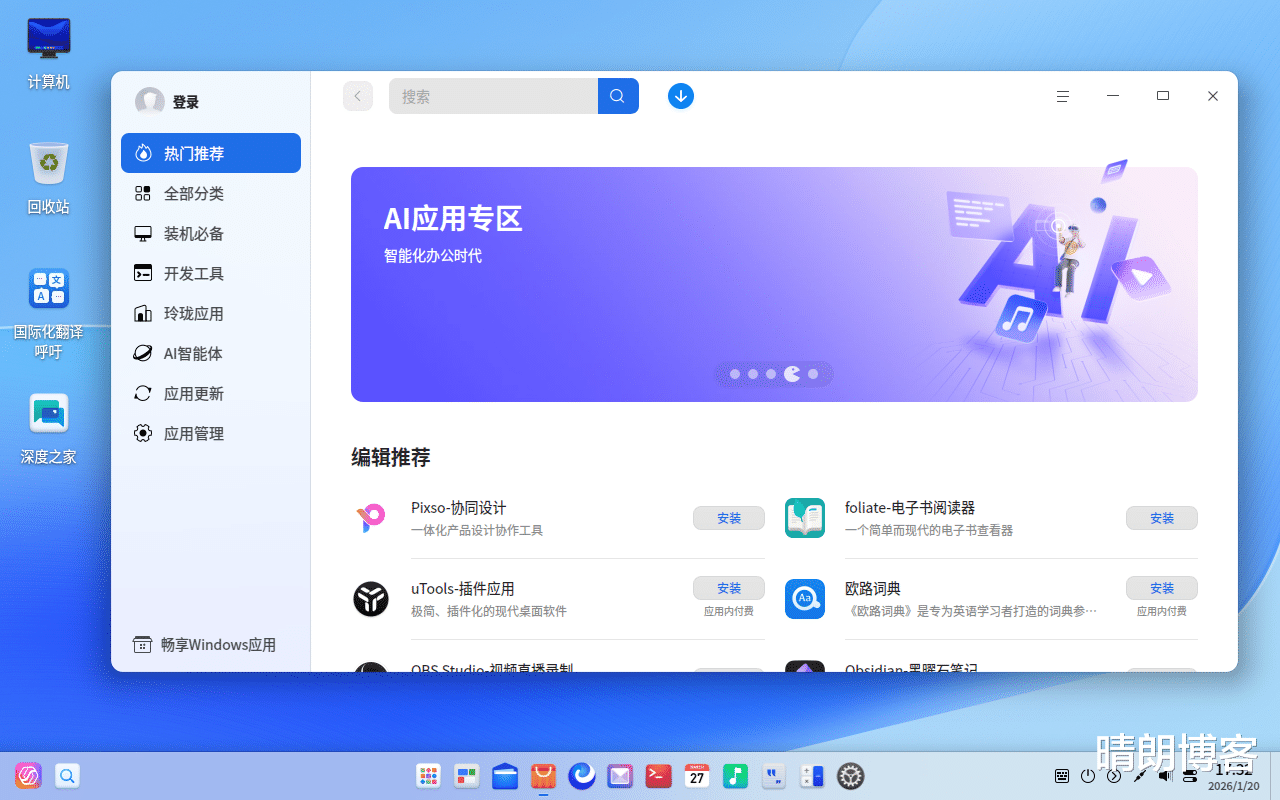Install foliate-电子书阅读器

tap(1162, 518)
